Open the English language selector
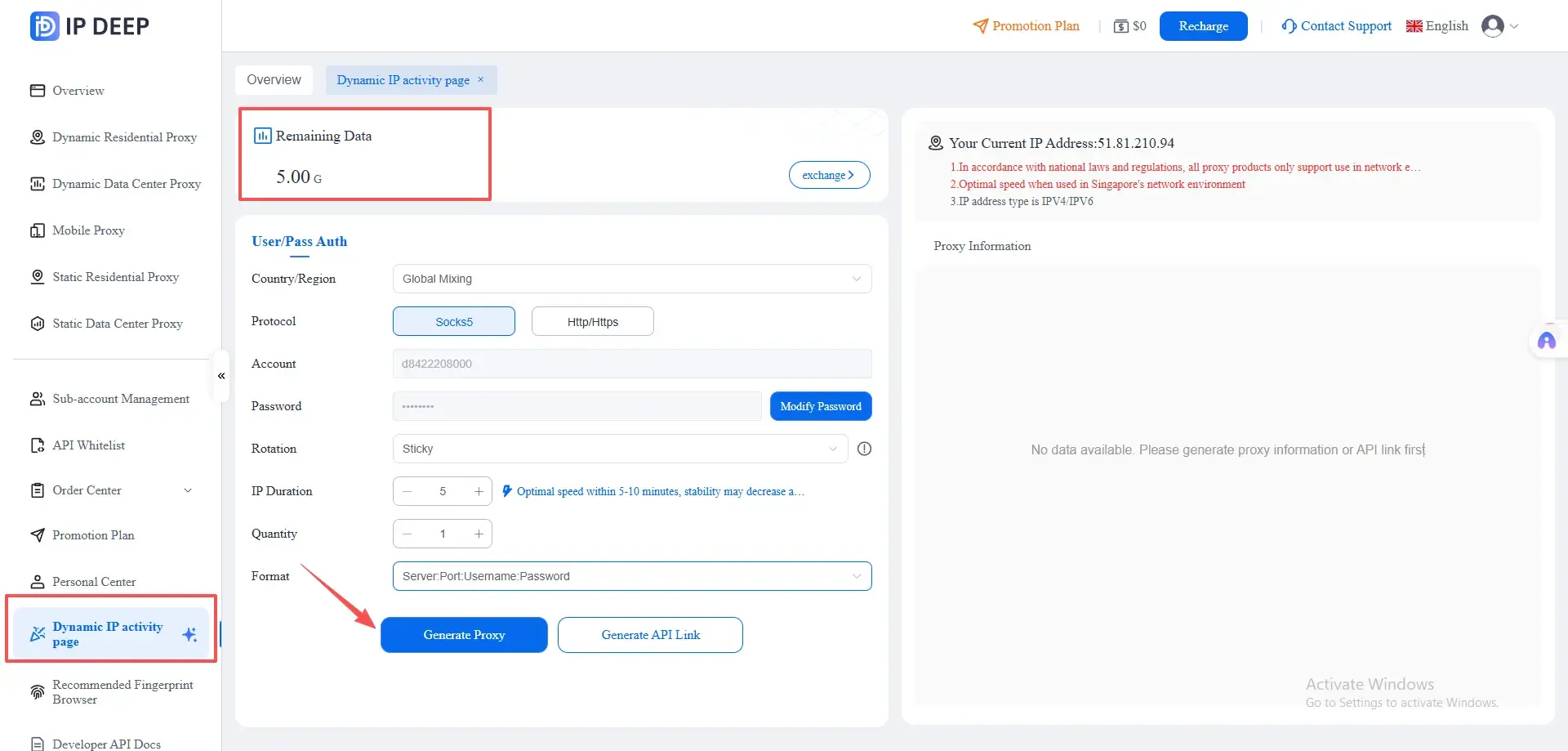1568x751 pixels. [x=1437, y=26]
